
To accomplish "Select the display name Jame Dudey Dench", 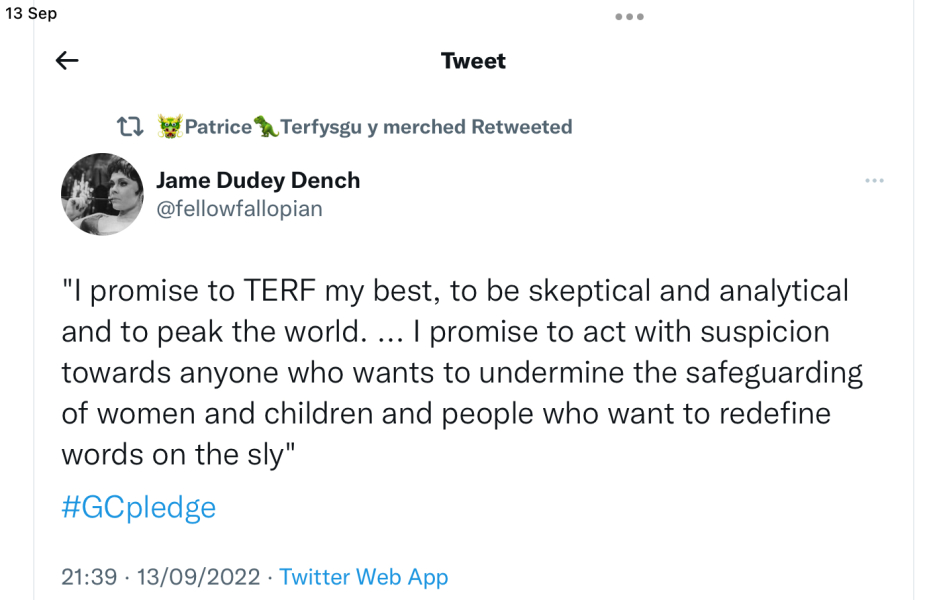I will point(258,180).
